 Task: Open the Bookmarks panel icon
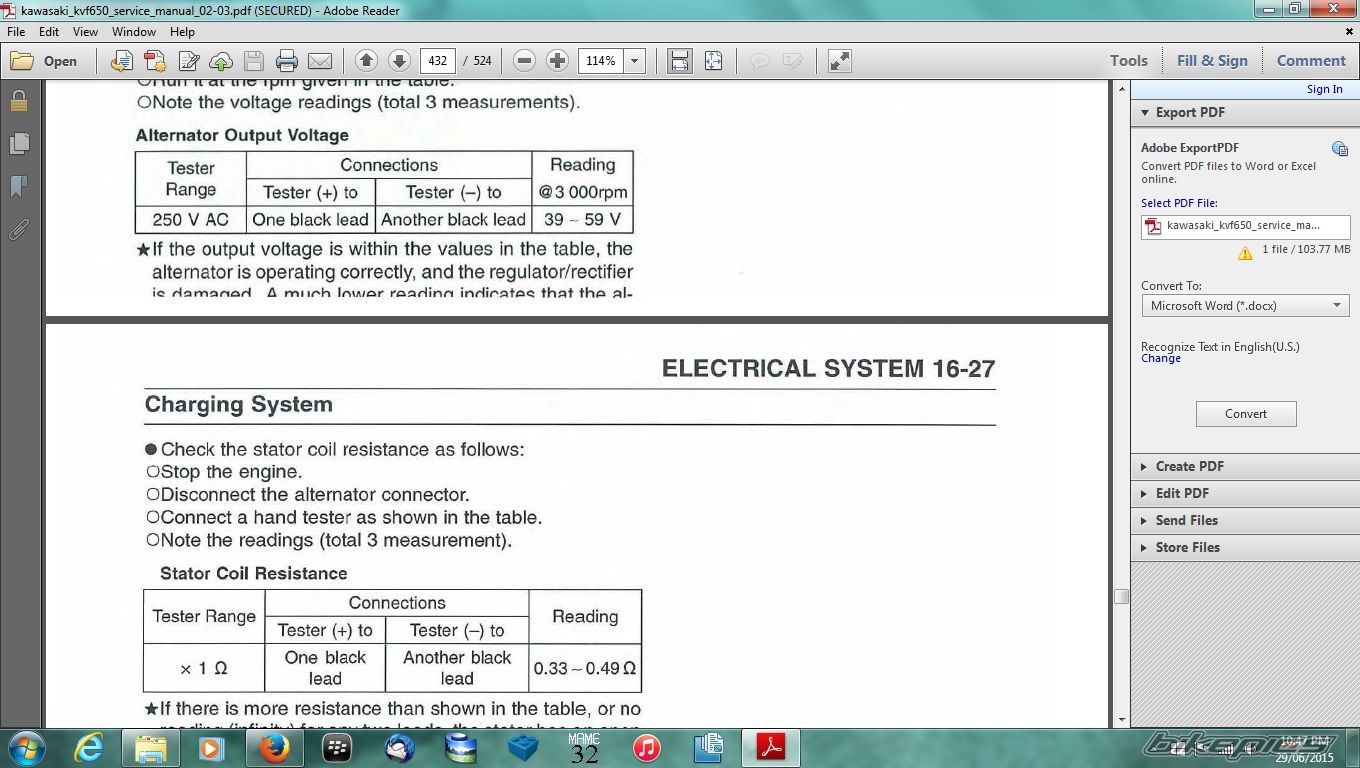[18, 187]
